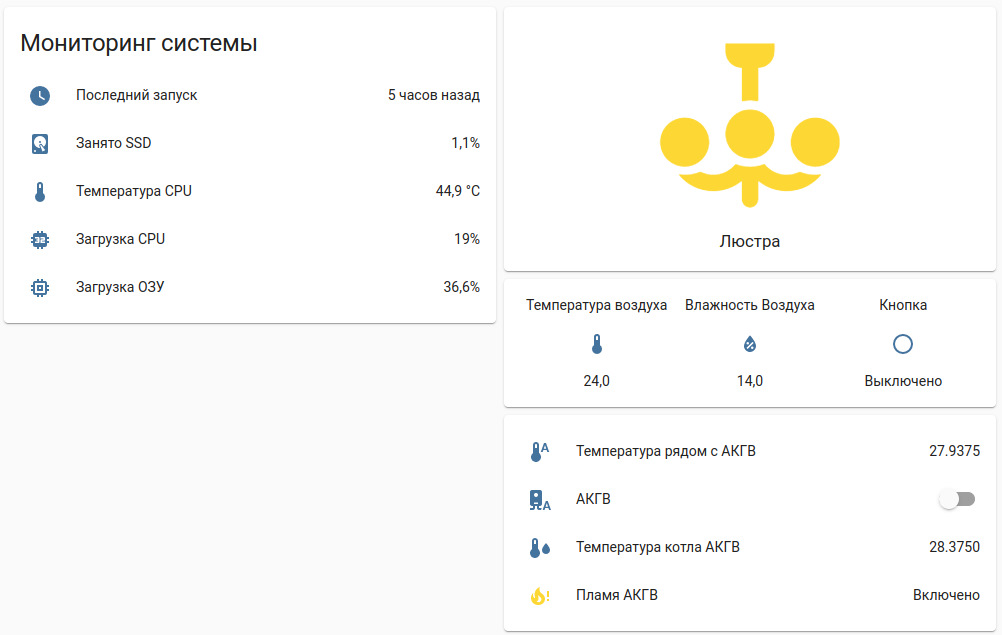This screenshot has height=635, width=1002.
Task: Click the boiler thermometer icon for Температура котла АКГВ
Action: click(538, 546)
